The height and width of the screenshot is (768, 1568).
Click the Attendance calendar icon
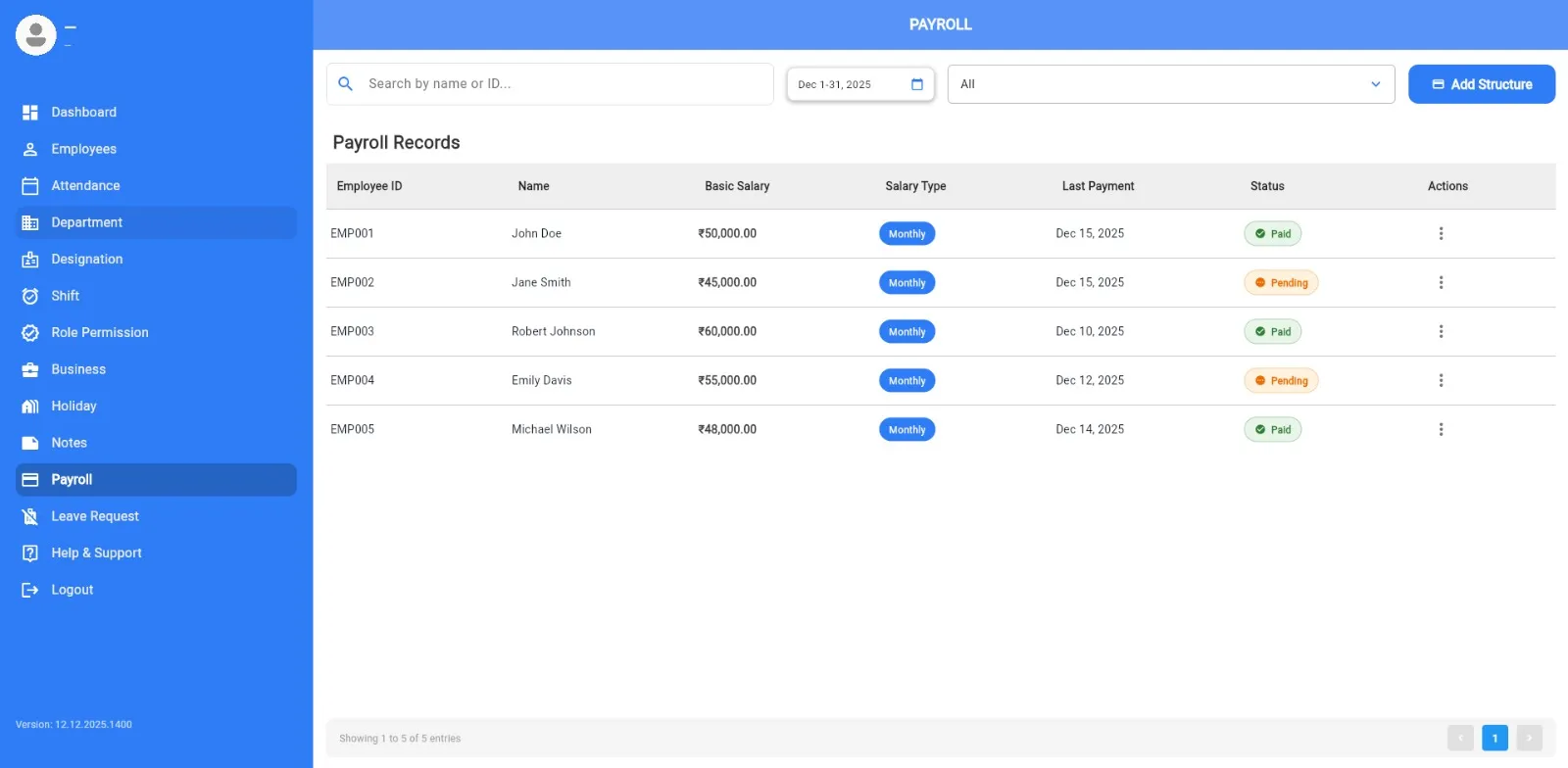pos(30,186)
